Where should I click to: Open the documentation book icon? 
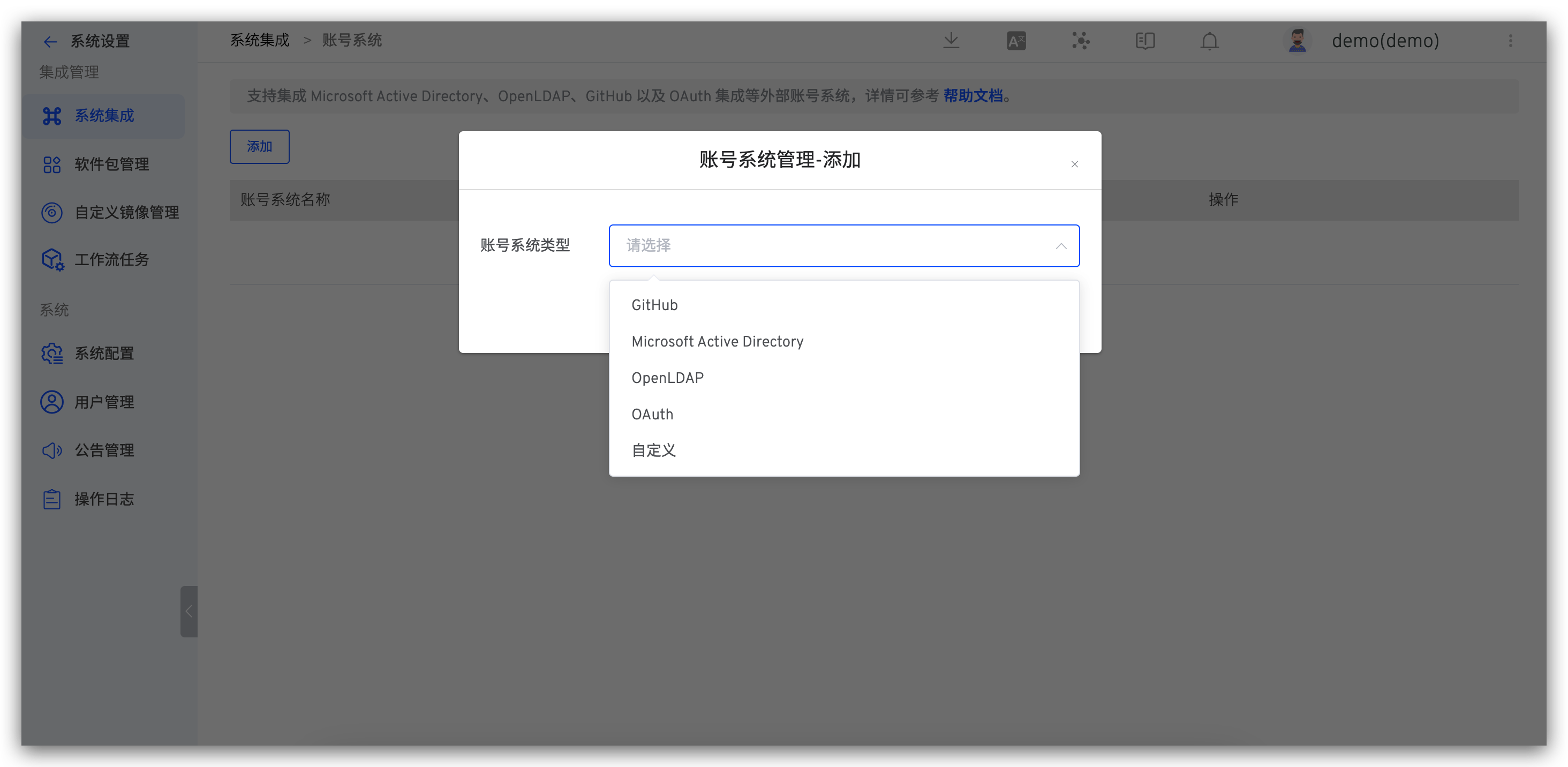pos(1145,41)
